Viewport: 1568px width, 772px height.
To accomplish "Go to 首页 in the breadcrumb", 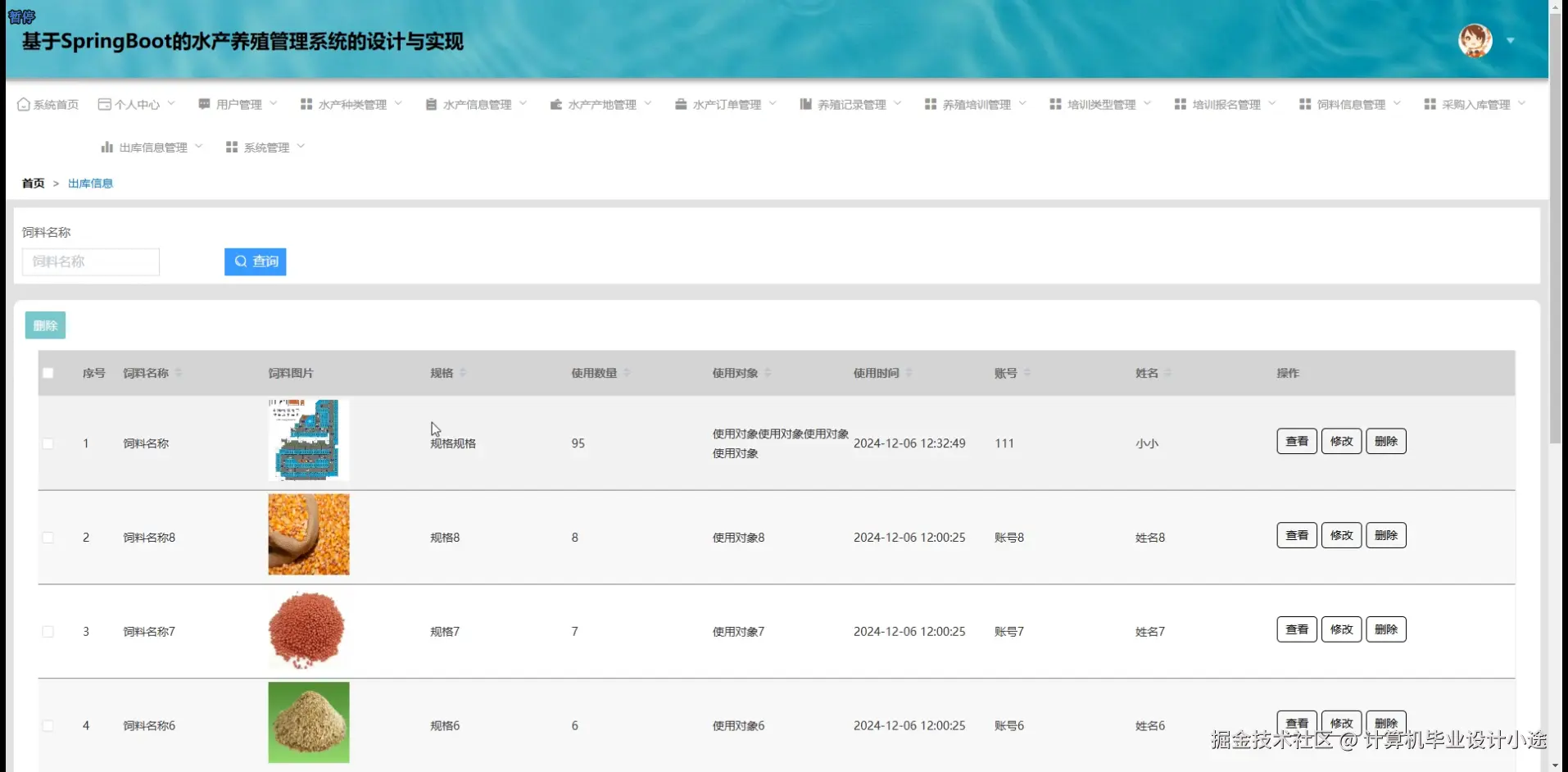I will pyautogui.click(x=34, y=184).
